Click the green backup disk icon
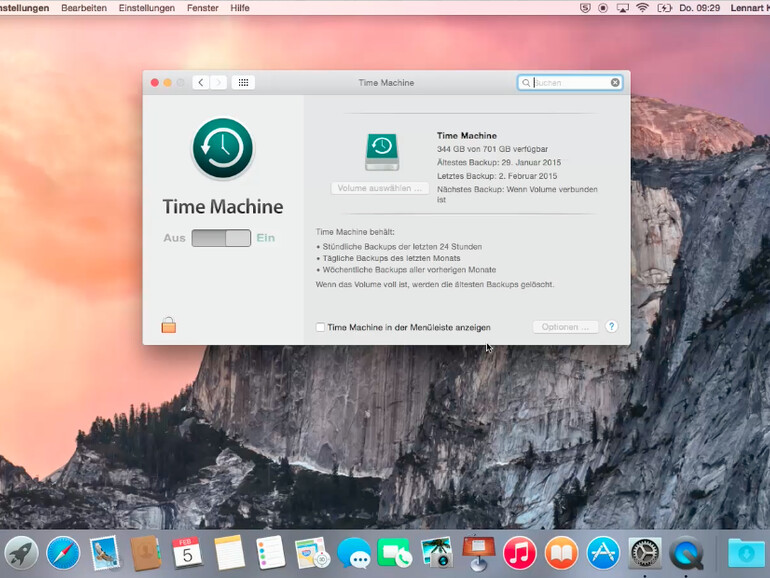The image size is (770, 578). [x=382, y=152]
